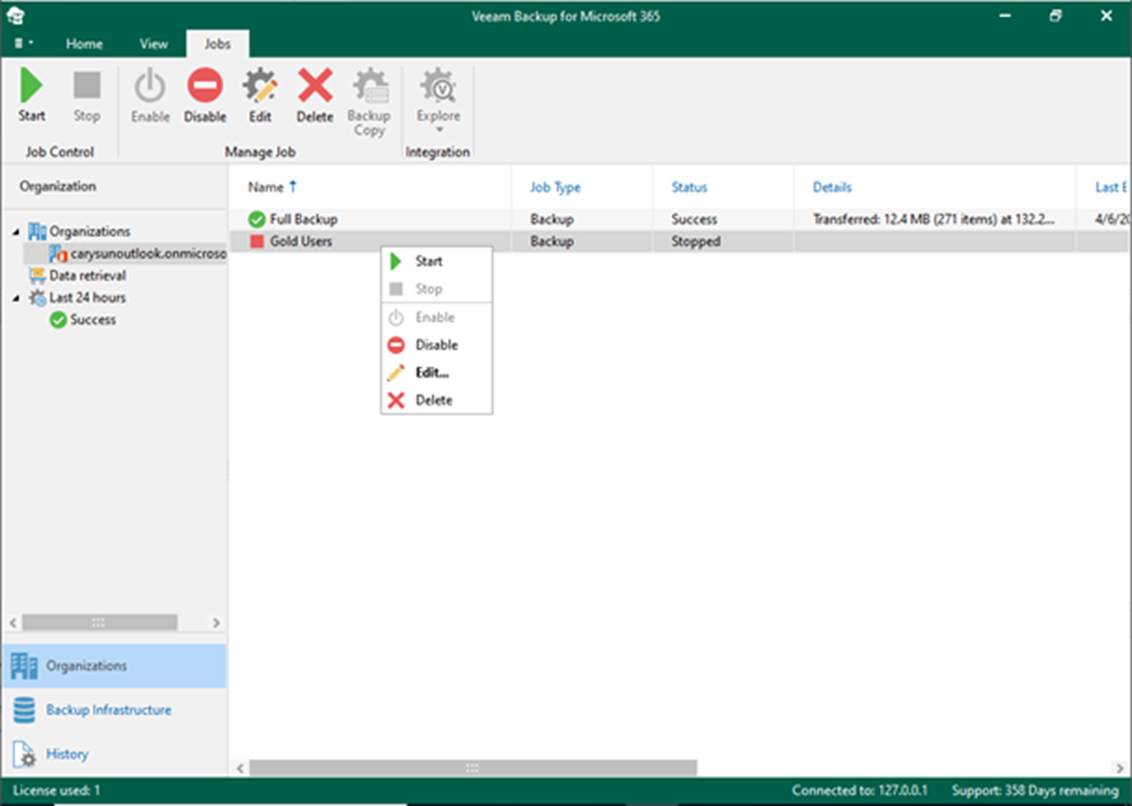The width and height of the screenshot is (1132, 806).
Task: Click the job list horizontal scrollbar thumb
Action: click(473, 768)
